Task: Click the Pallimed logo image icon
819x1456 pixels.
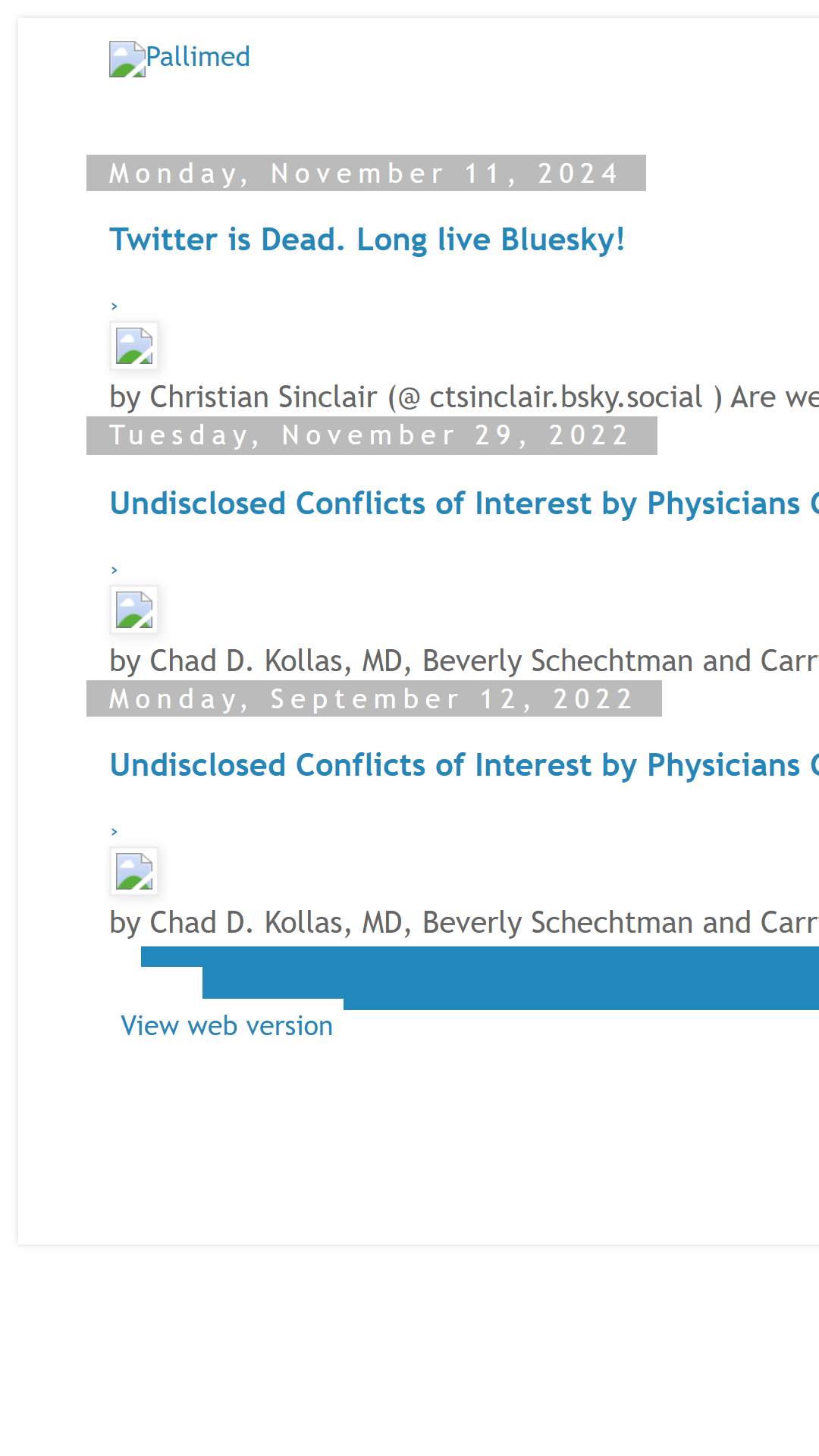Action: click(127, 59)
